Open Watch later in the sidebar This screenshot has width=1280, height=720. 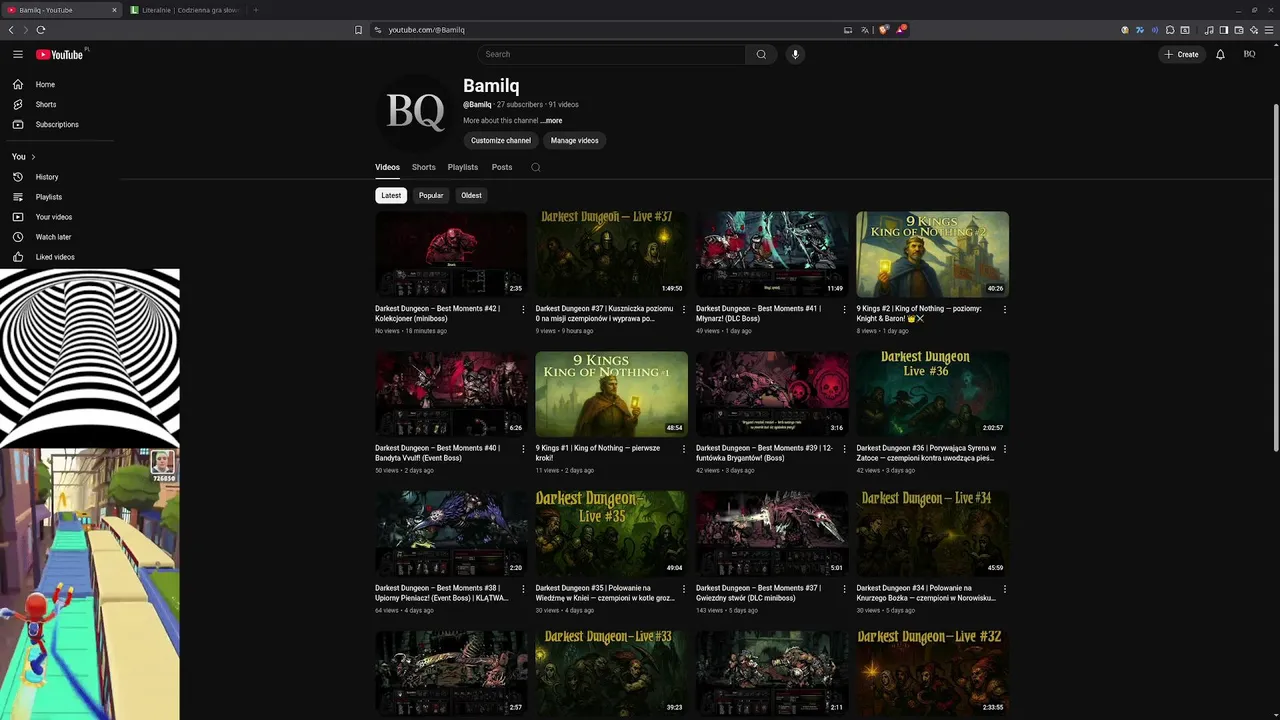58,237
